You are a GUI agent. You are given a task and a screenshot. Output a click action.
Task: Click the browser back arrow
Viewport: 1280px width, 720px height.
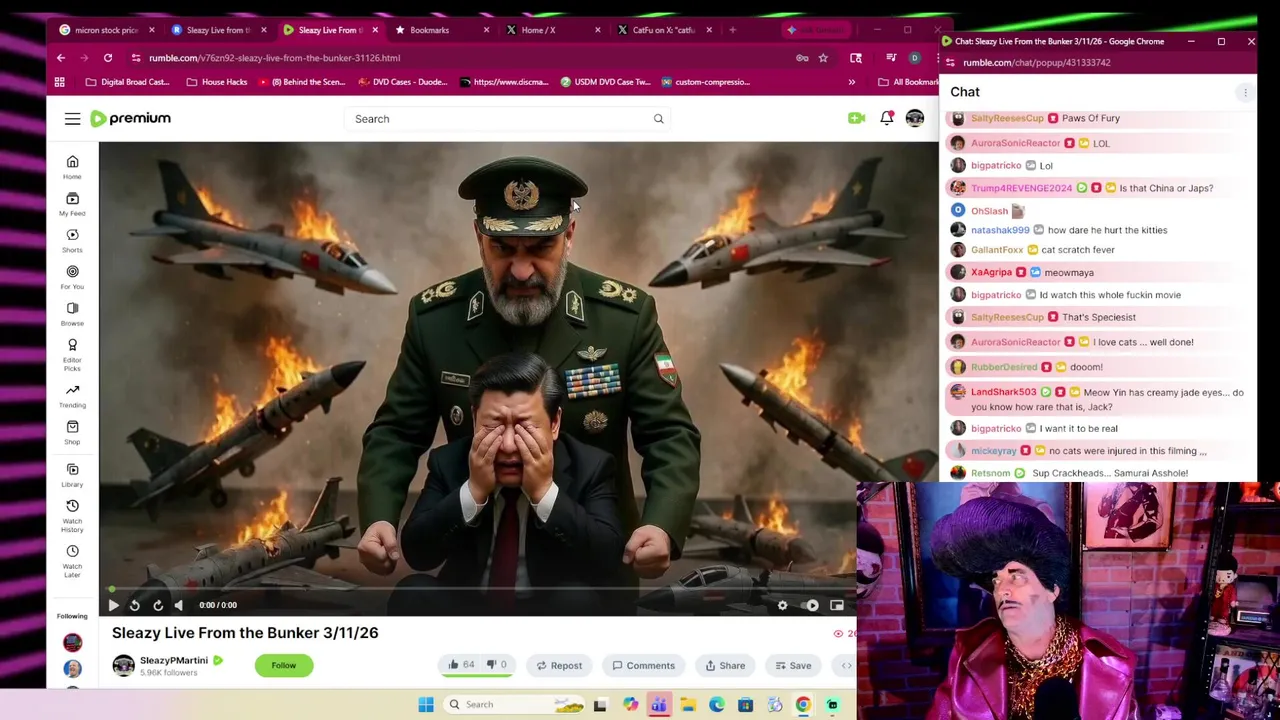(x=61, y=58)
